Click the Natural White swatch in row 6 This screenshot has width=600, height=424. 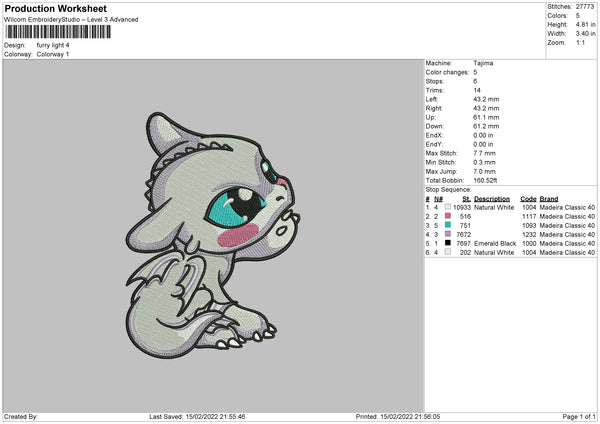click(448, 252)
